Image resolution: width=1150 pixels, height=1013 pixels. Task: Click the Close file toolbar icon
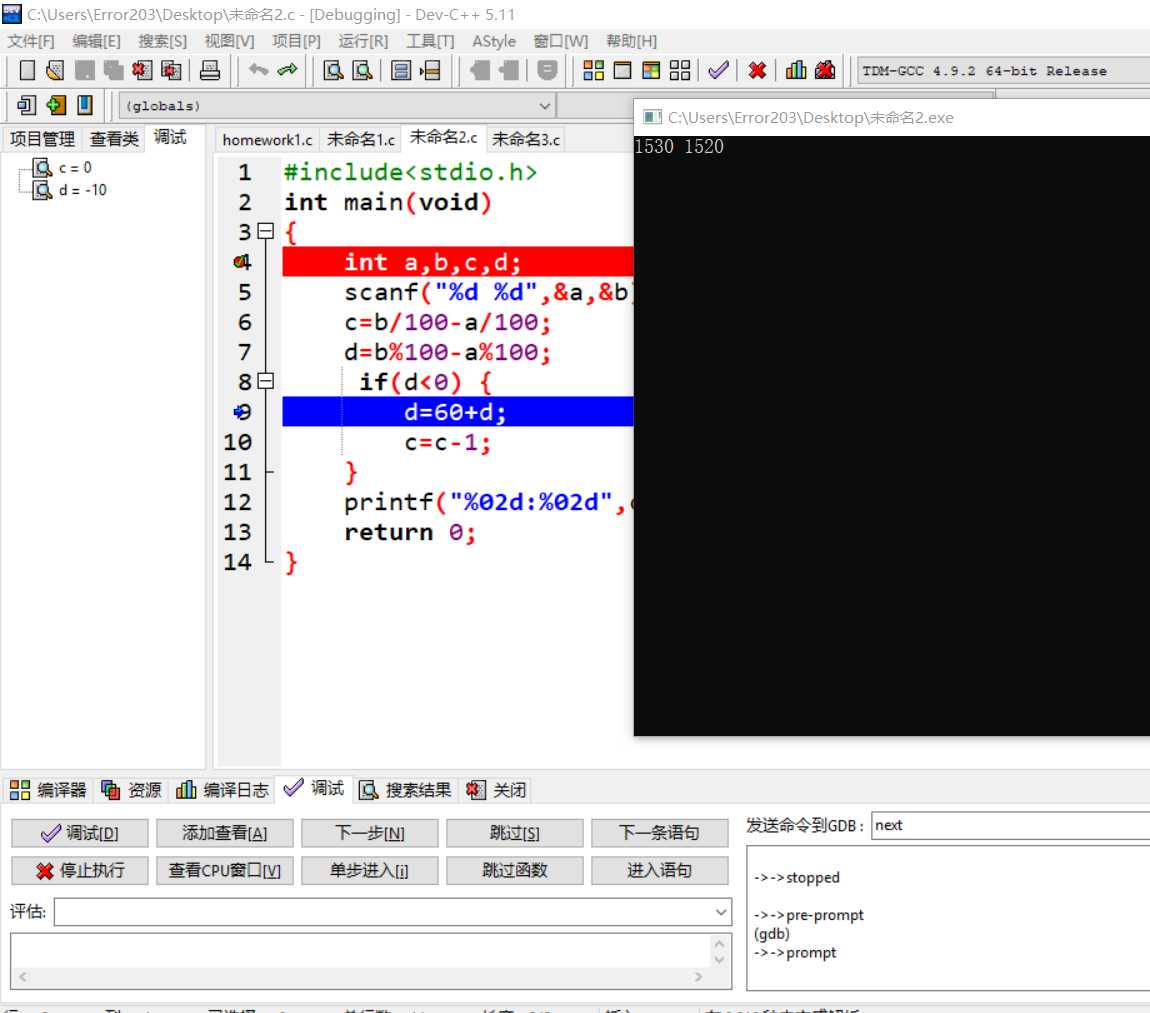(142, 70)
